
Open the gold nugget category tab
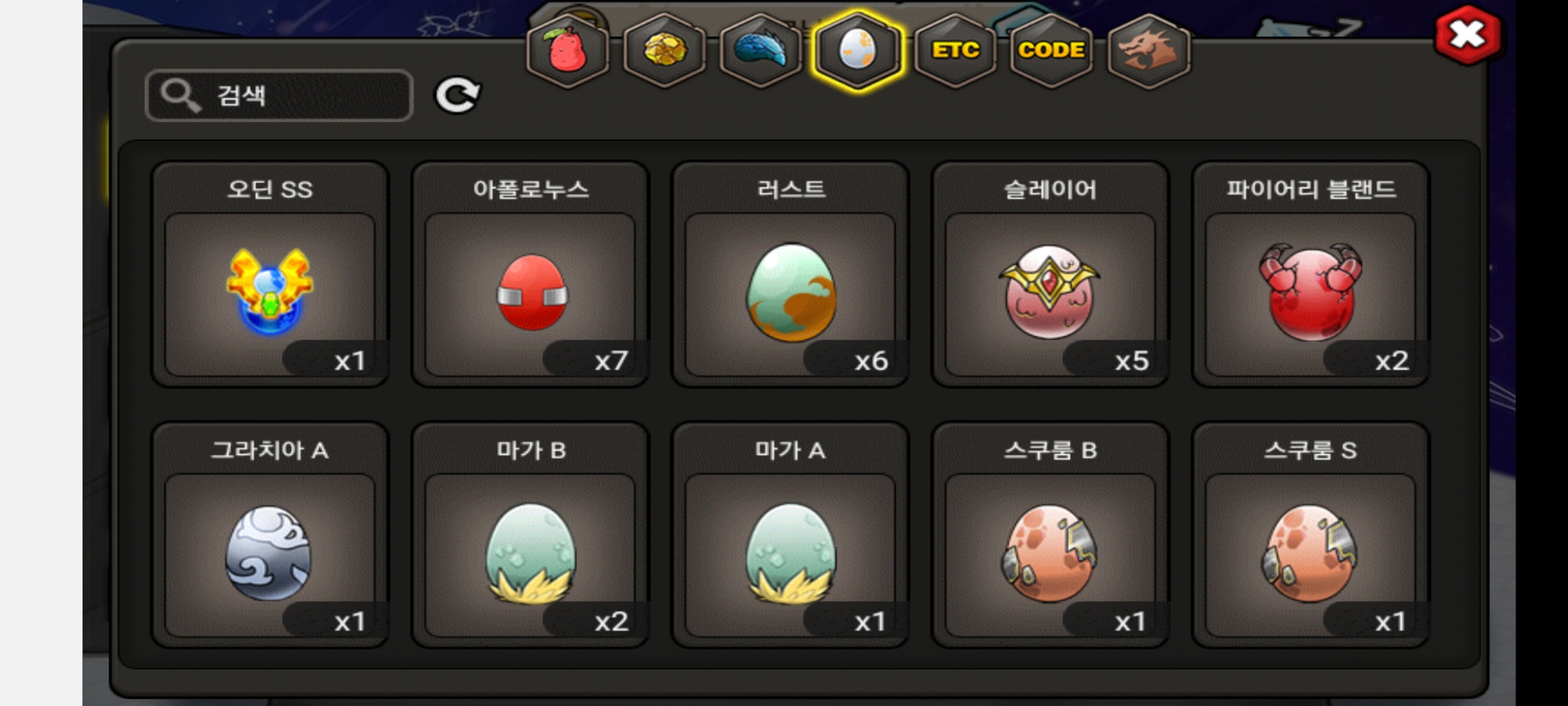664,51
